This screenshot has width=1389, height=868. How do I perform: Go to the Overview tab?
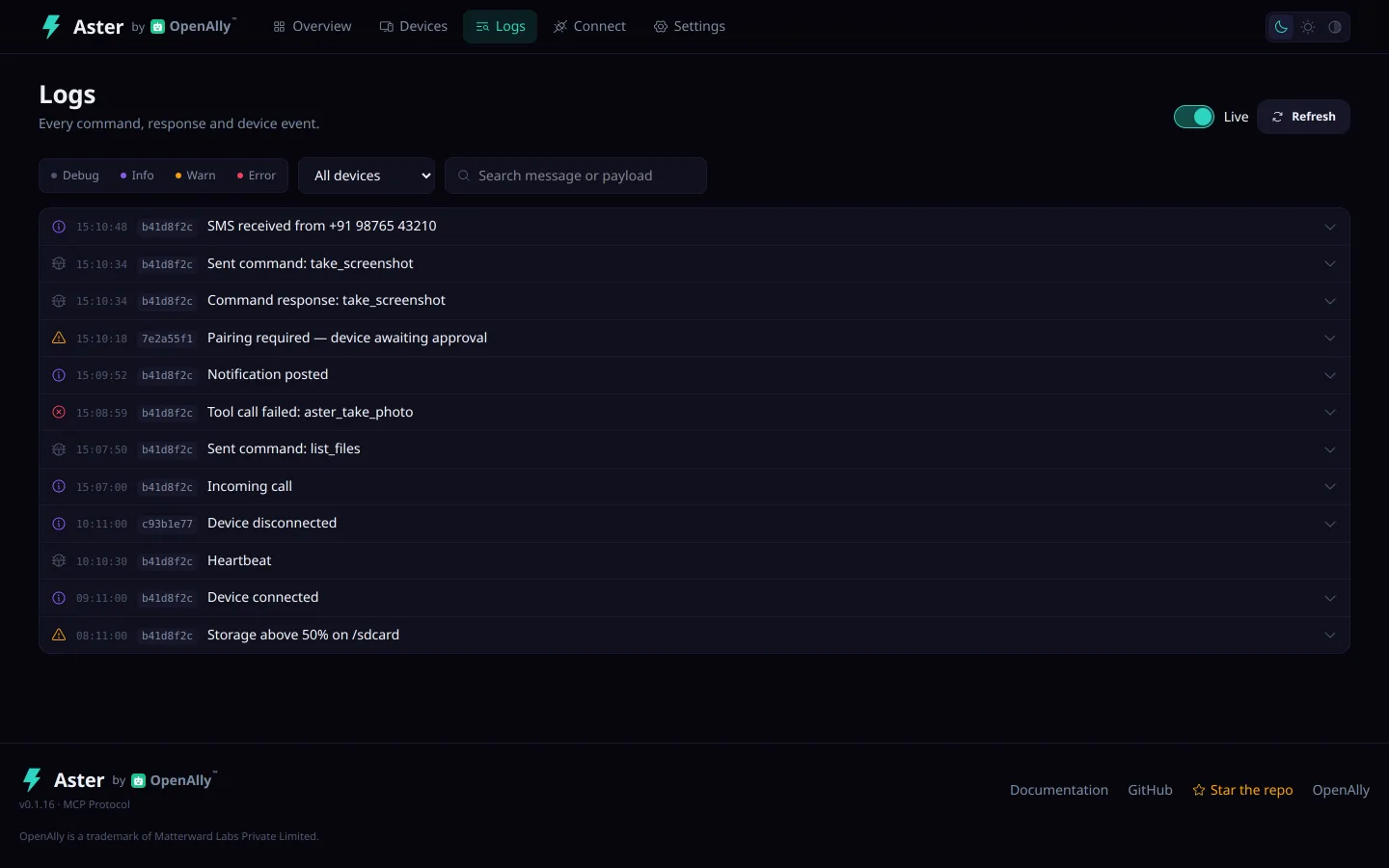pos(313,26)
